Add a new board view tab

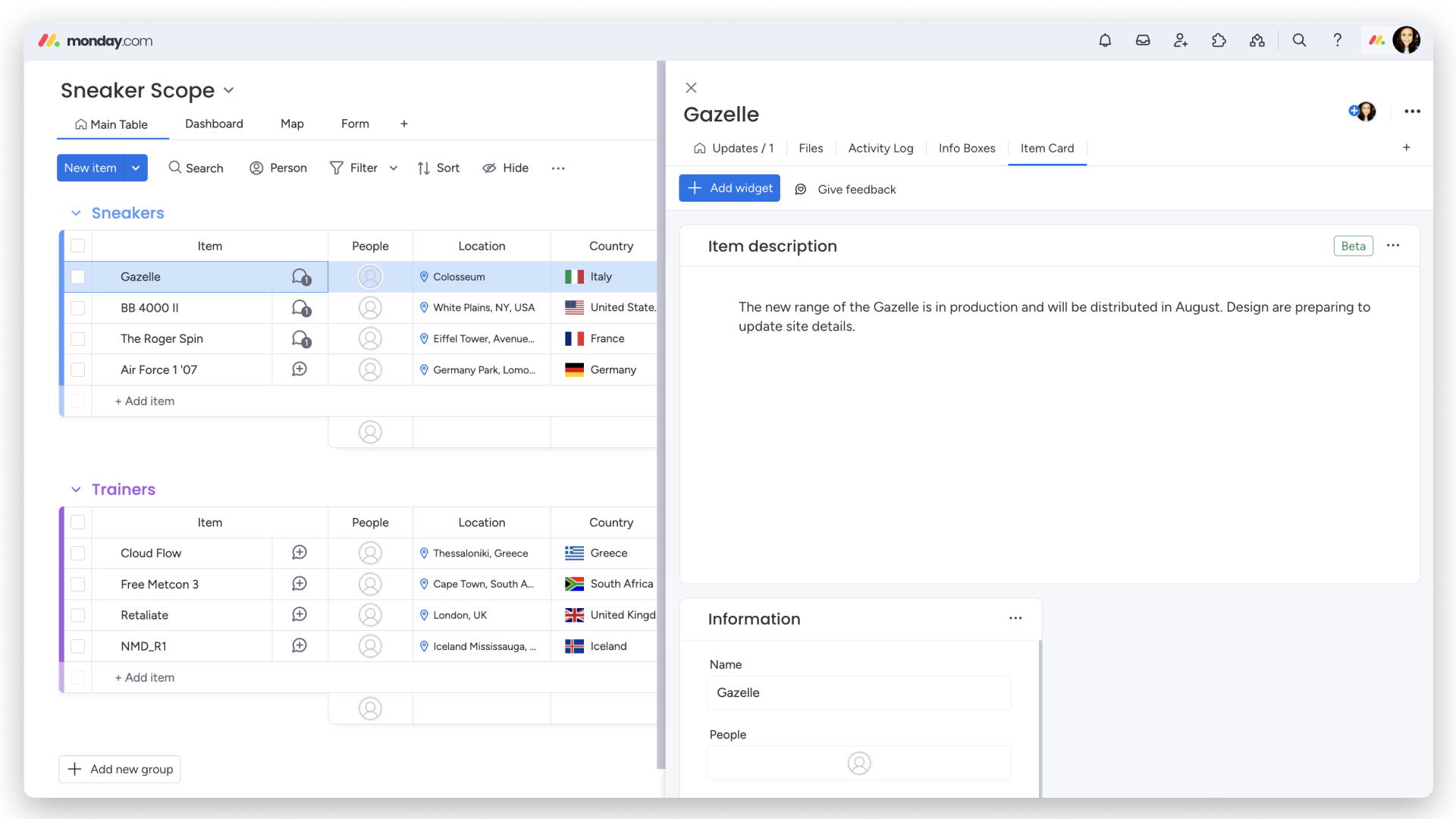point(404,124)
